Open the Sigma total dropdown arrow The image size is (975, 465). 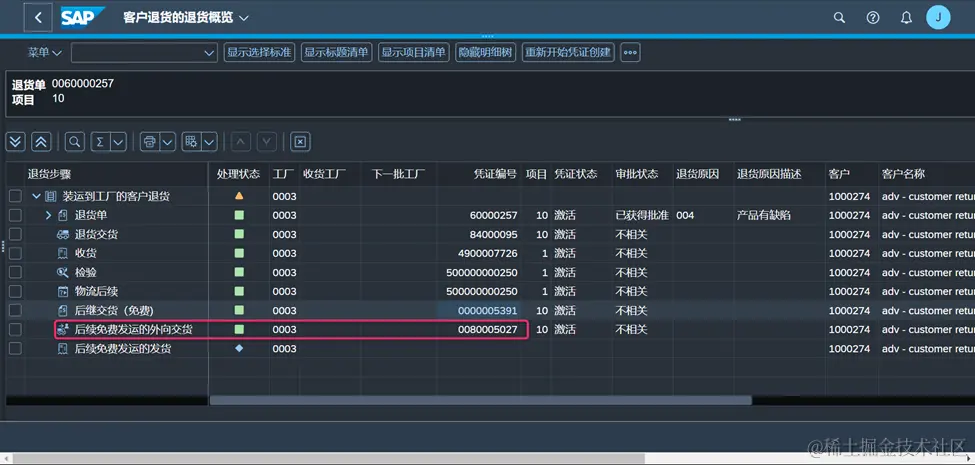point(118,142)
